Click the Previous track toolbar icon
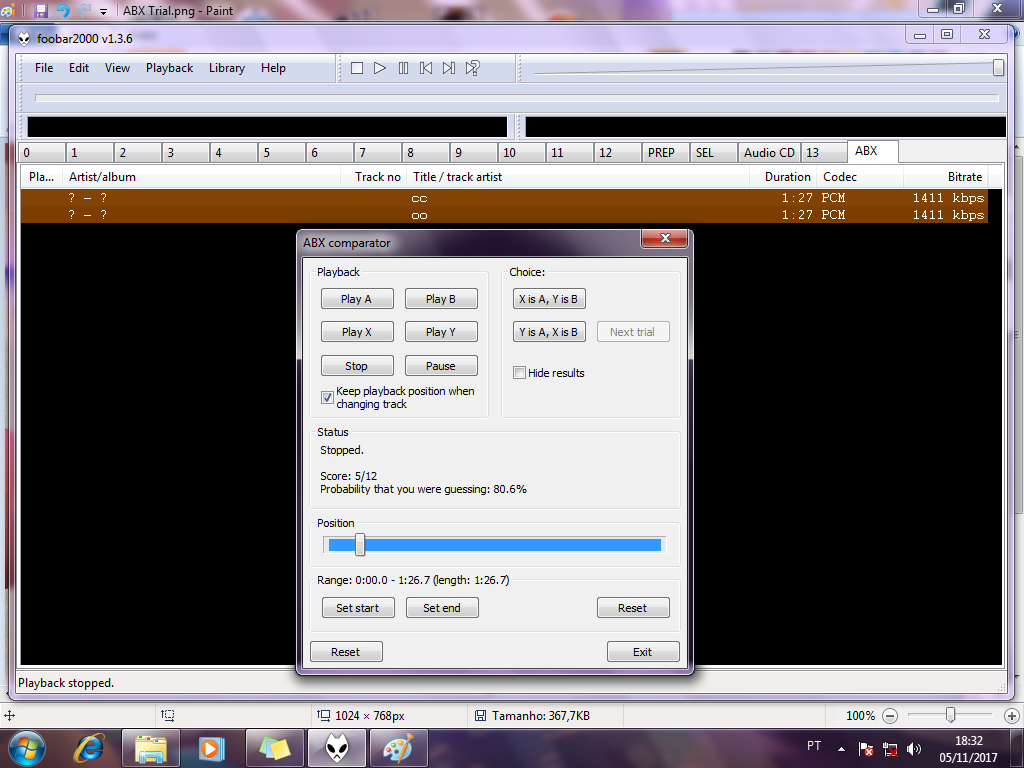 (x=426, y=68)
